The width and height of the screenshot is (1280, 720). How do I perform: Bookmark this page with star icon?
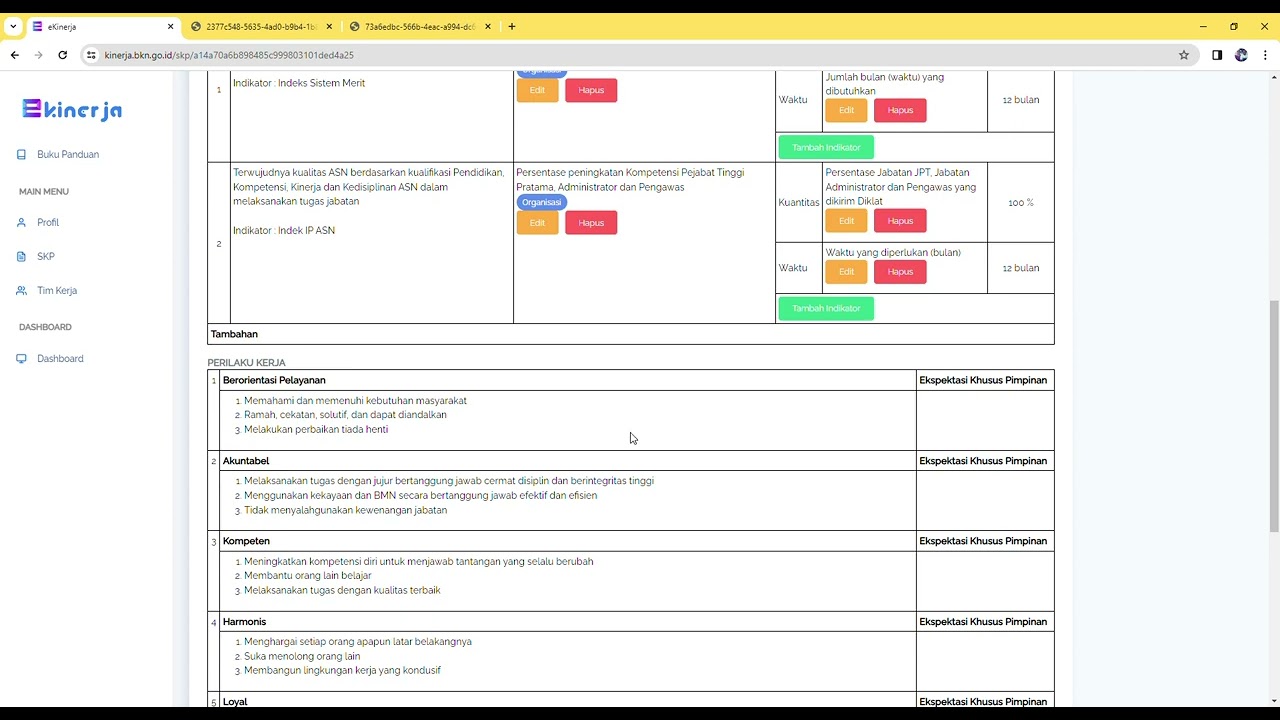point(1184,55)
